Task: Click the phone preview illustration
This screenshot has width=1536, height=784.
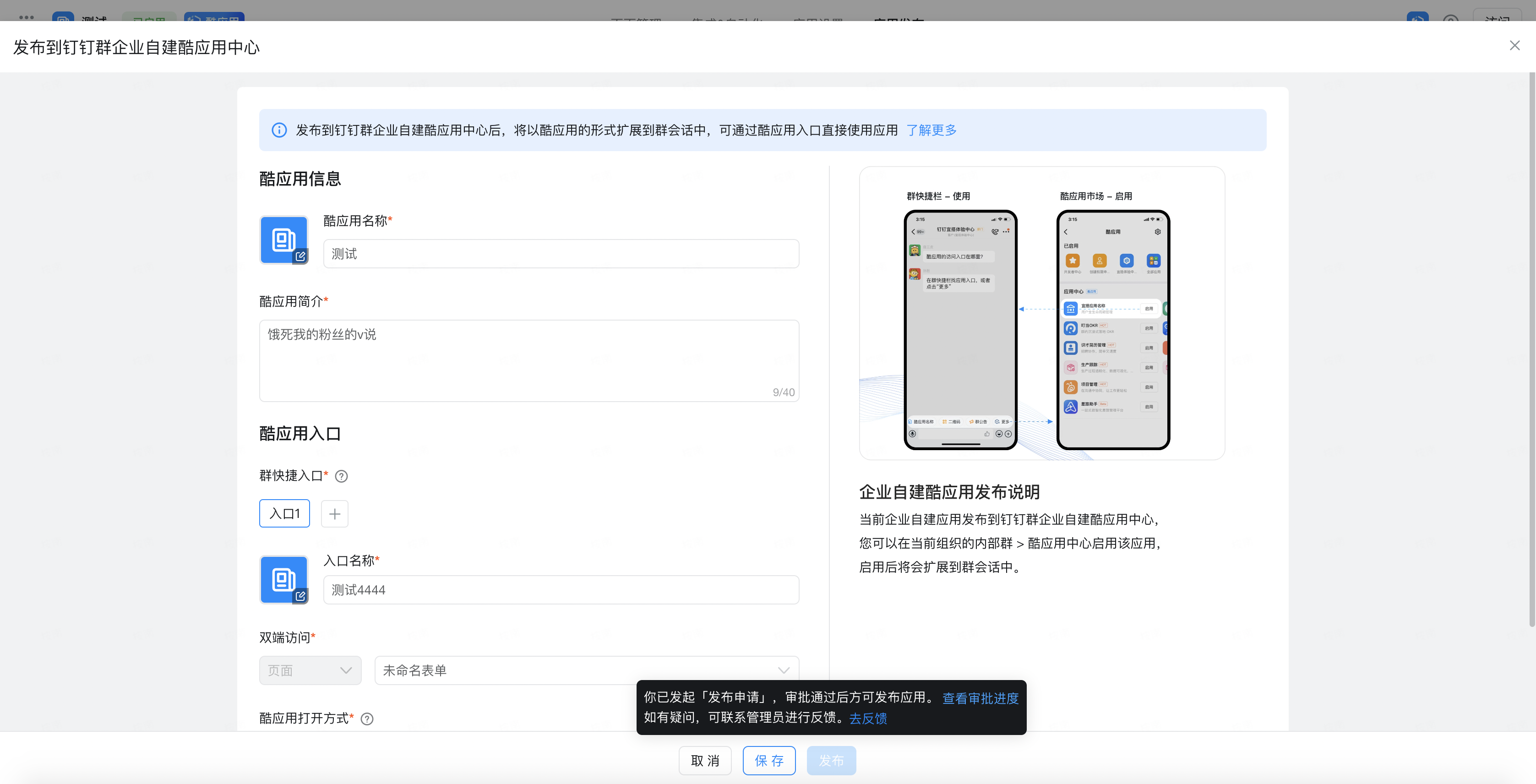Action: (1042, 313)
